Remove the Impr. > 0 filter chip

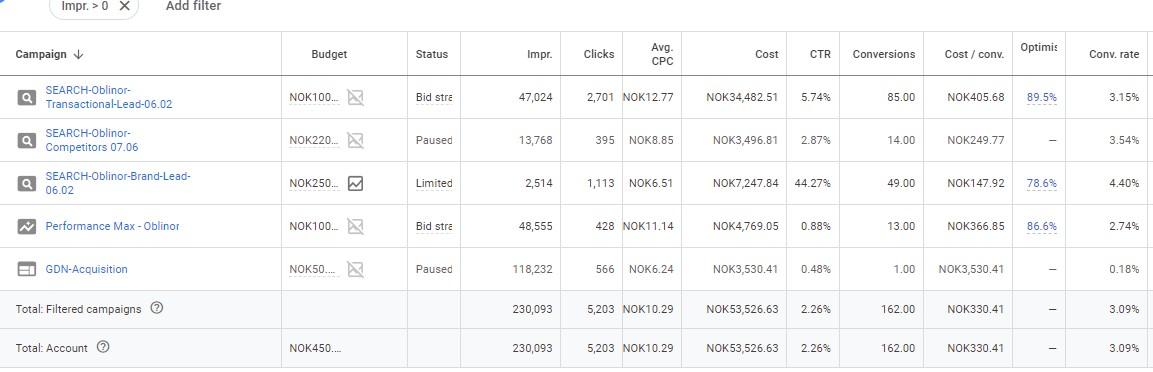coord(124,6)
